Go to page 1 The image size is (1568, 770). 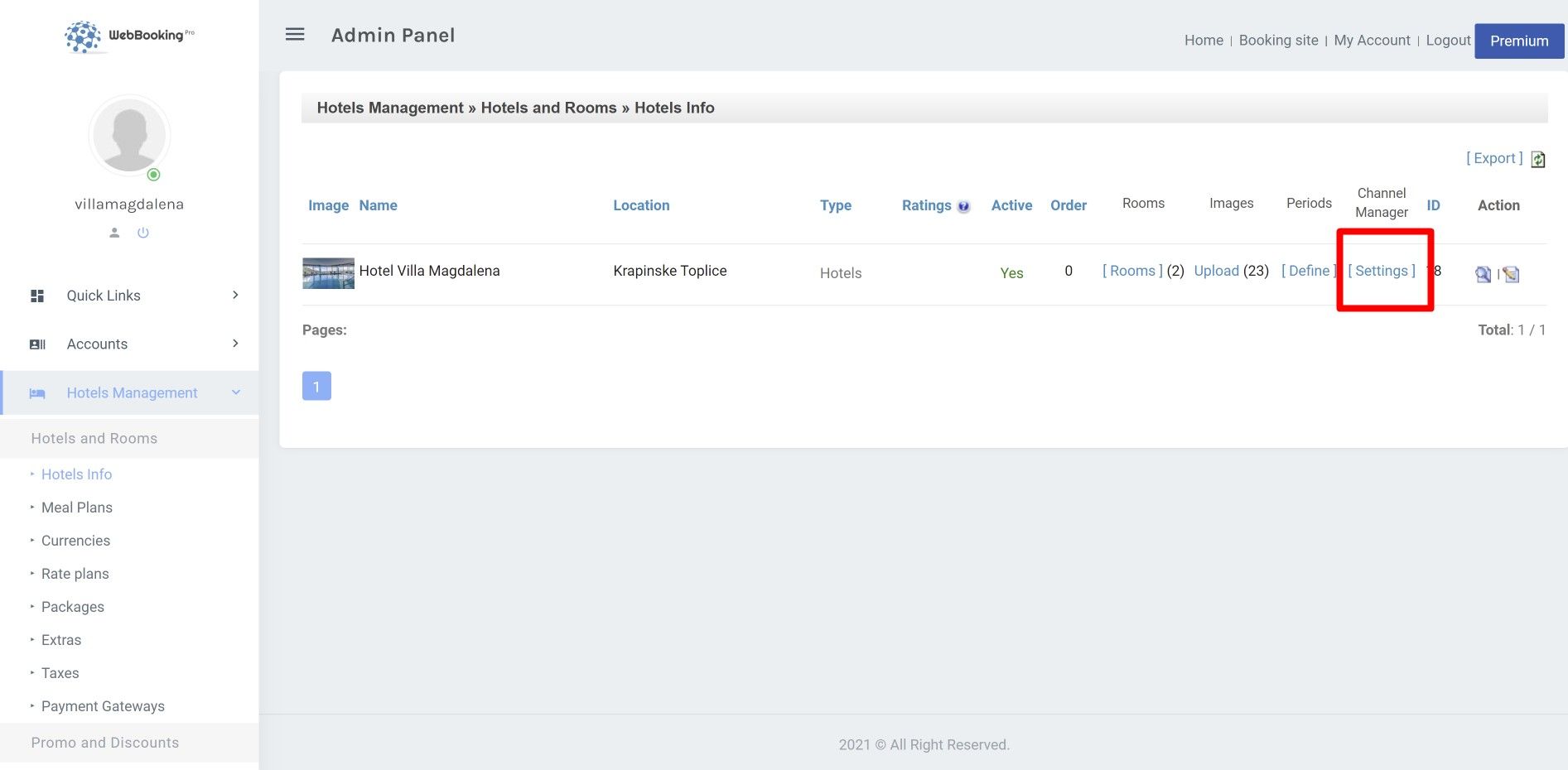tap(316, 386)
